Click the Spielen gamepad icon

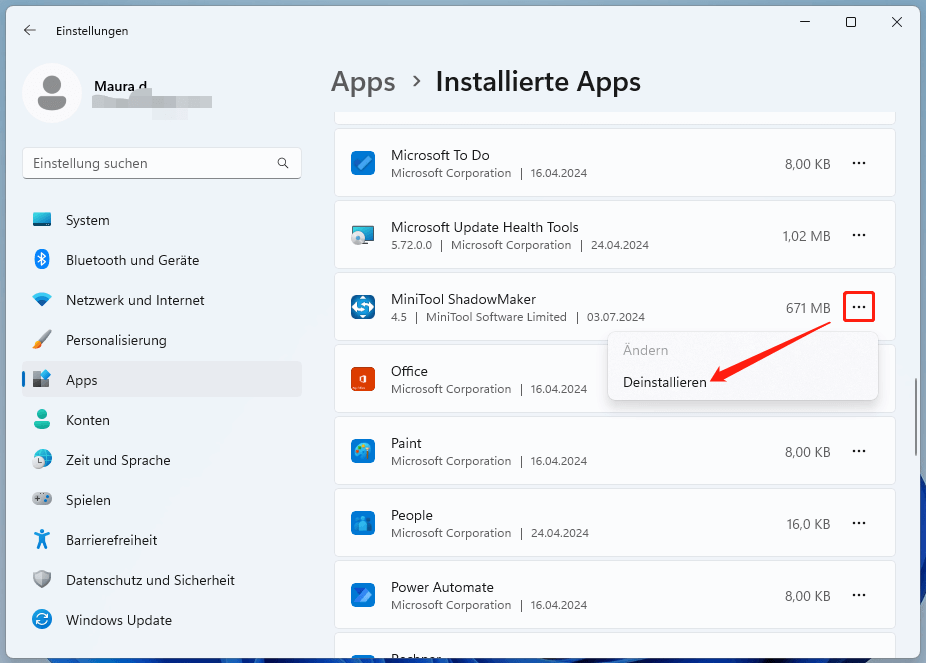[42, 499]
